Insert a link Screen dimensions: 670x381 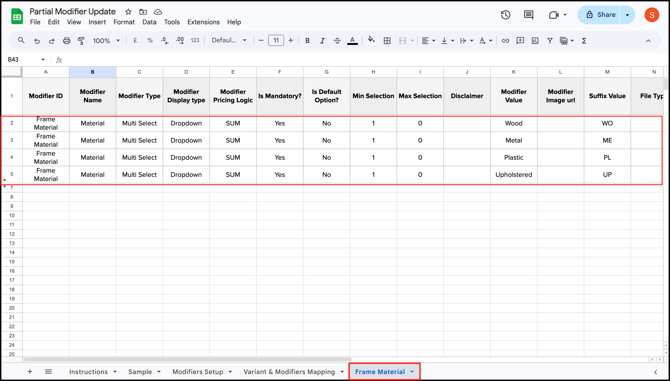tap(505, 41)
